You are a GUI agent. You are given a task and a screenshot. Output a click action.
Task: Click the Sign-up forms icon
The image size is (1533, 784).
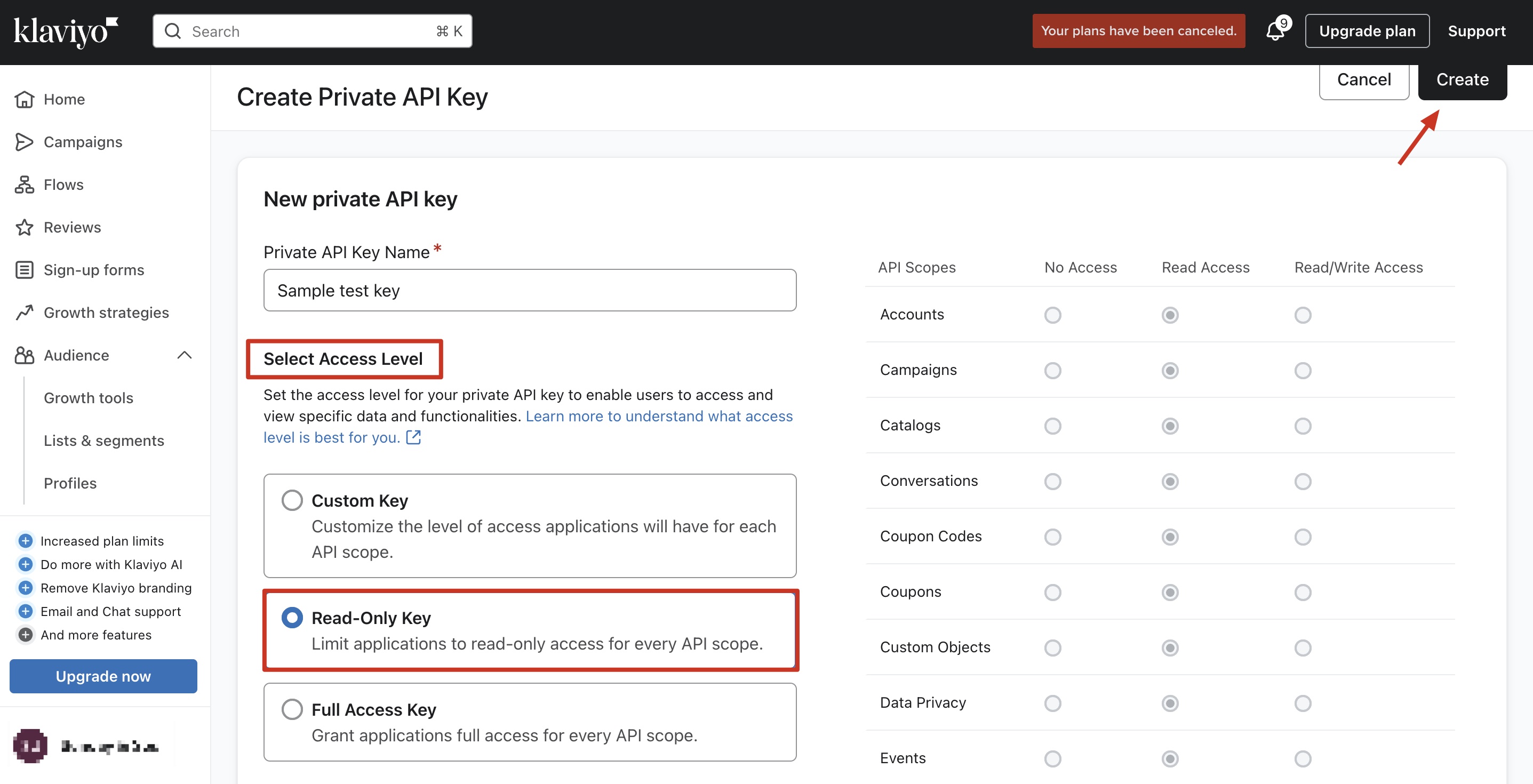click(25, 270)
